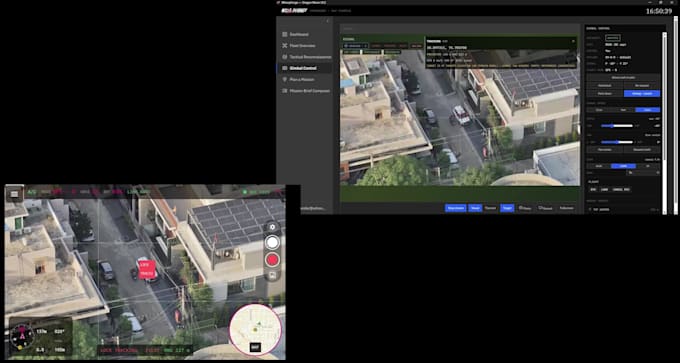Collapse the sidebar with the chevron

[x=327, y=21]
